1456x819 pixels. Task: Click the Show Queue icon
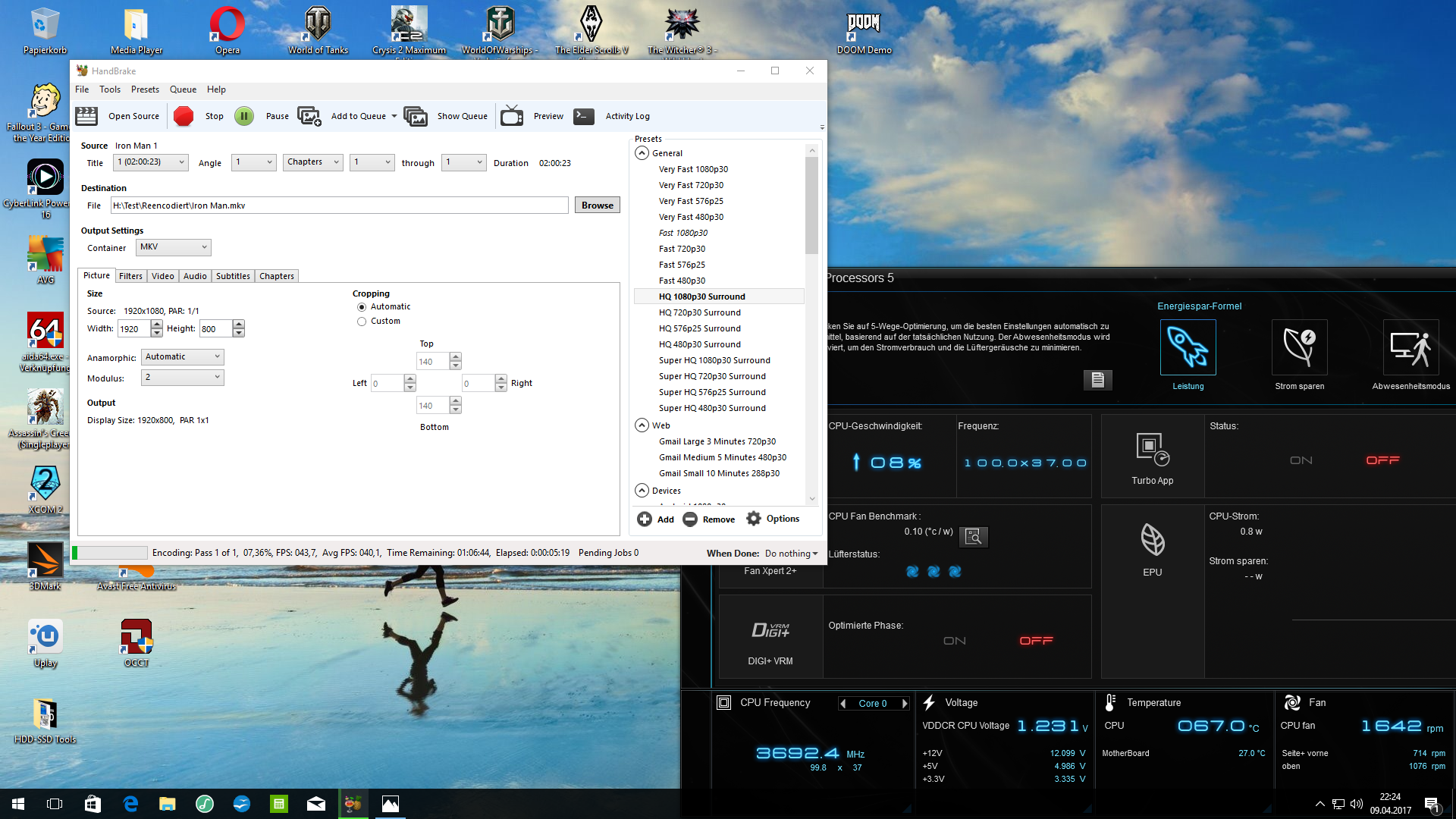pos(416,116)
